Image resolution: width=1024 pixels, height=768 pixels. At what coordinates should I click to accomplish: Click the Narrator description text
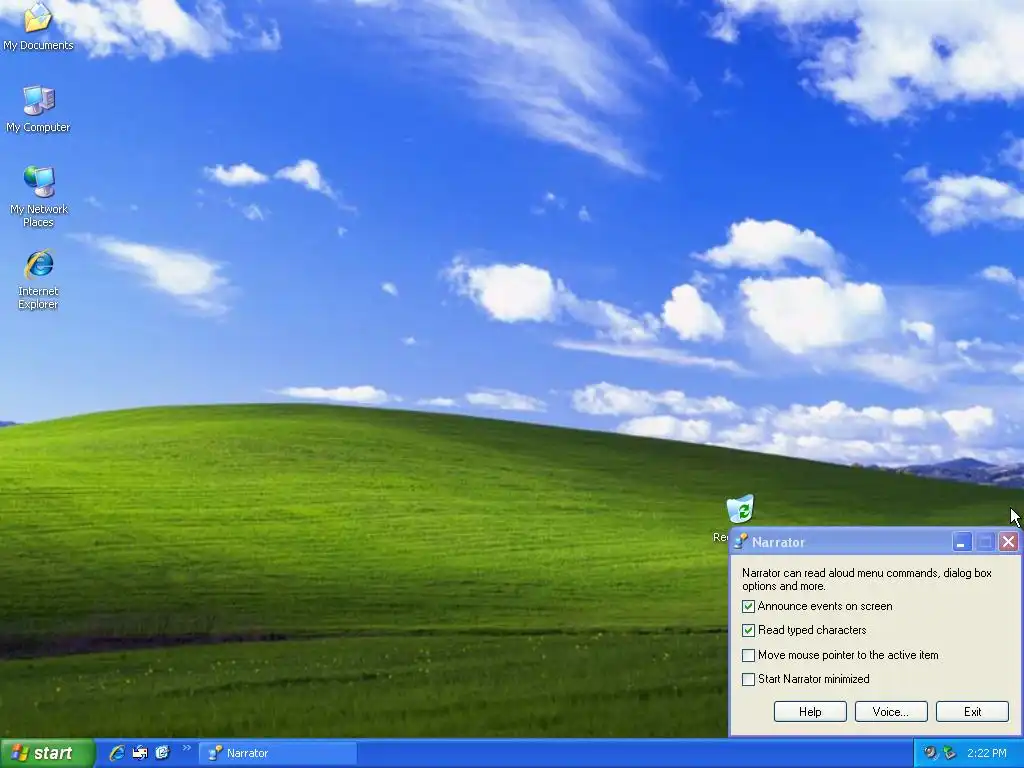click(867, 579)
